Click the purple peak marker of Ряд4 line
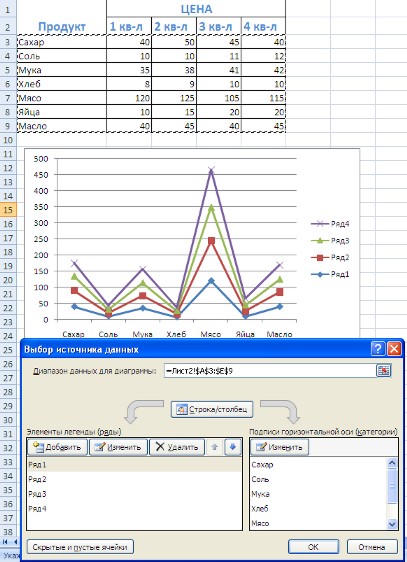 point(211,170)
